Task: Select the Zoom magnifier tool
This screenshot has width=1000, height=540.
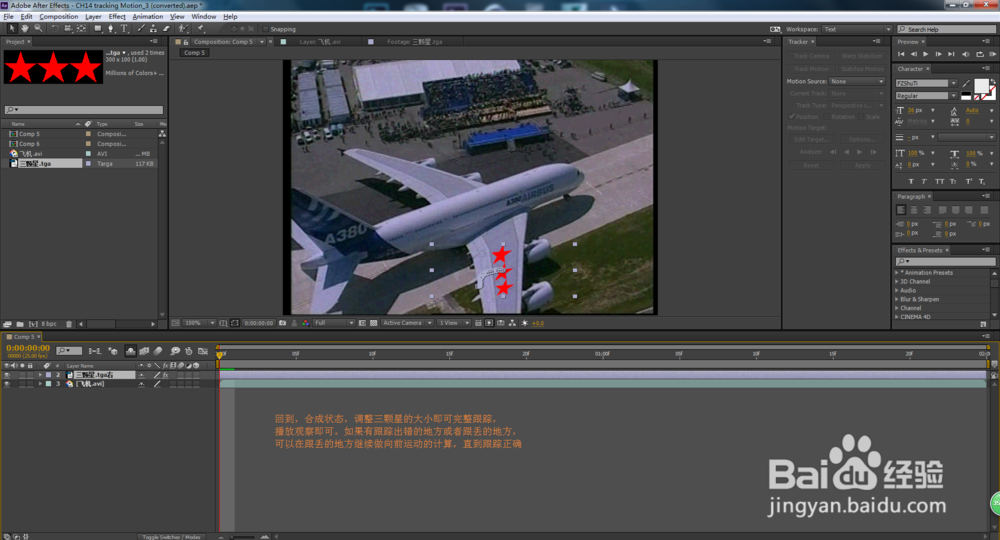Action: coord(38,29)
